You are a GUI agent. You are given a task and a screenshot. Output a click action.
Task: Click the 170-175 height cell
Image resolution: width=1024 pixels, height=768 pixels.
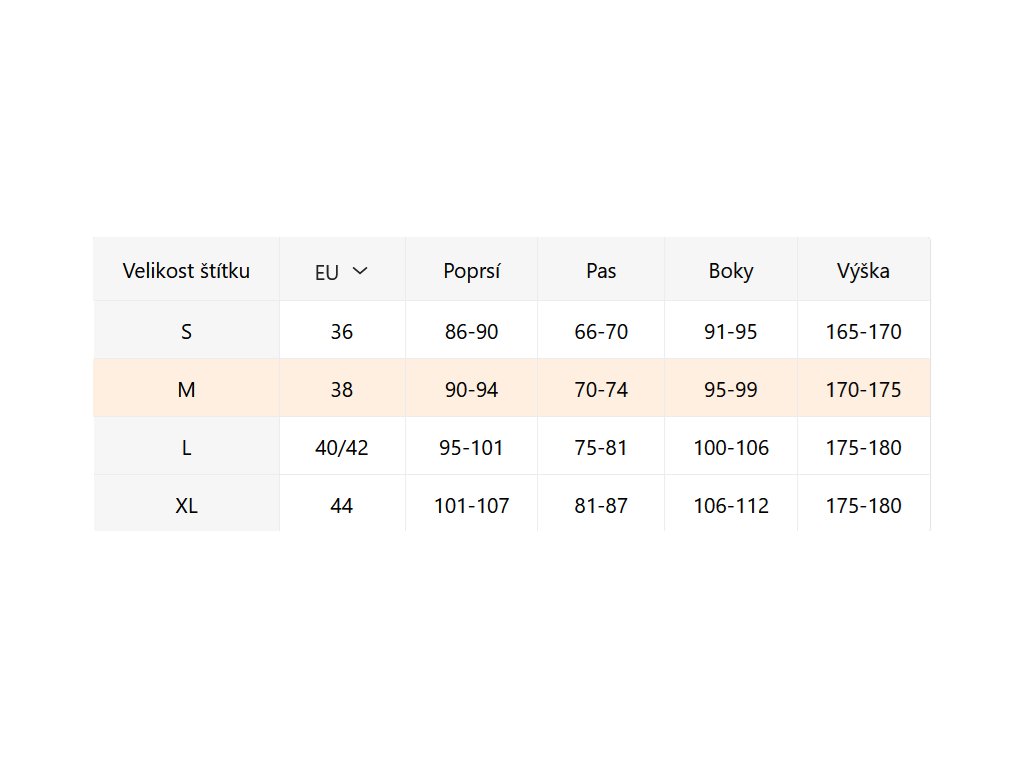click(x=863, y=390)
